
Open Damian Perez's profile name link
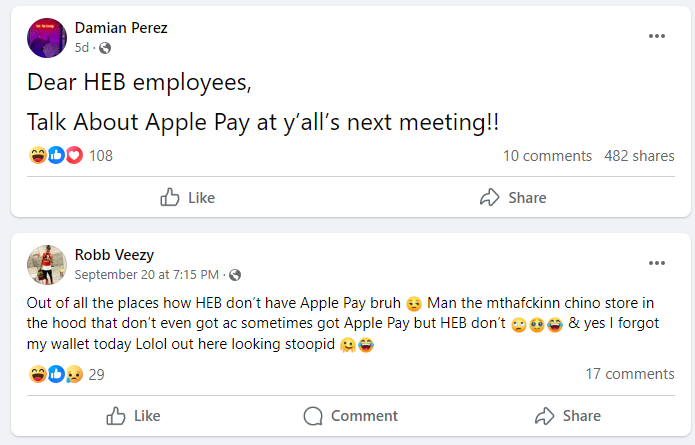[x=121, y=28]
